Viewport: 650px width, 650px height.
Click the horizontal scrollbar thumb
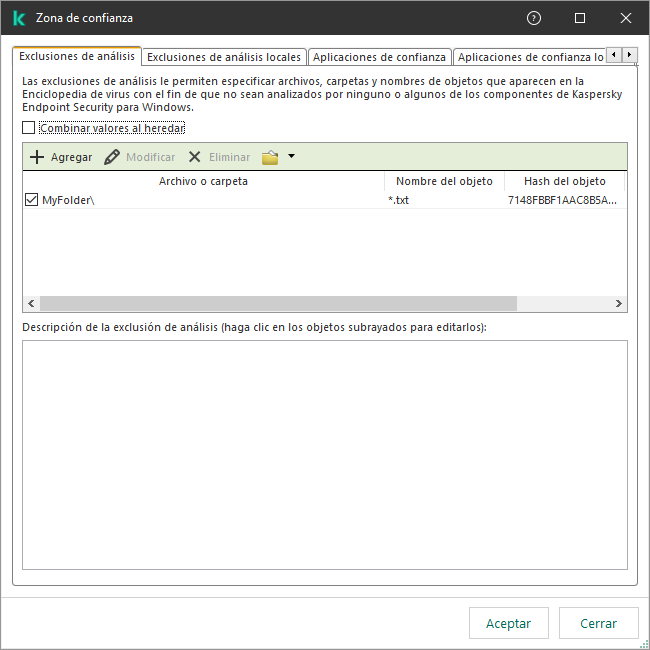278,303
